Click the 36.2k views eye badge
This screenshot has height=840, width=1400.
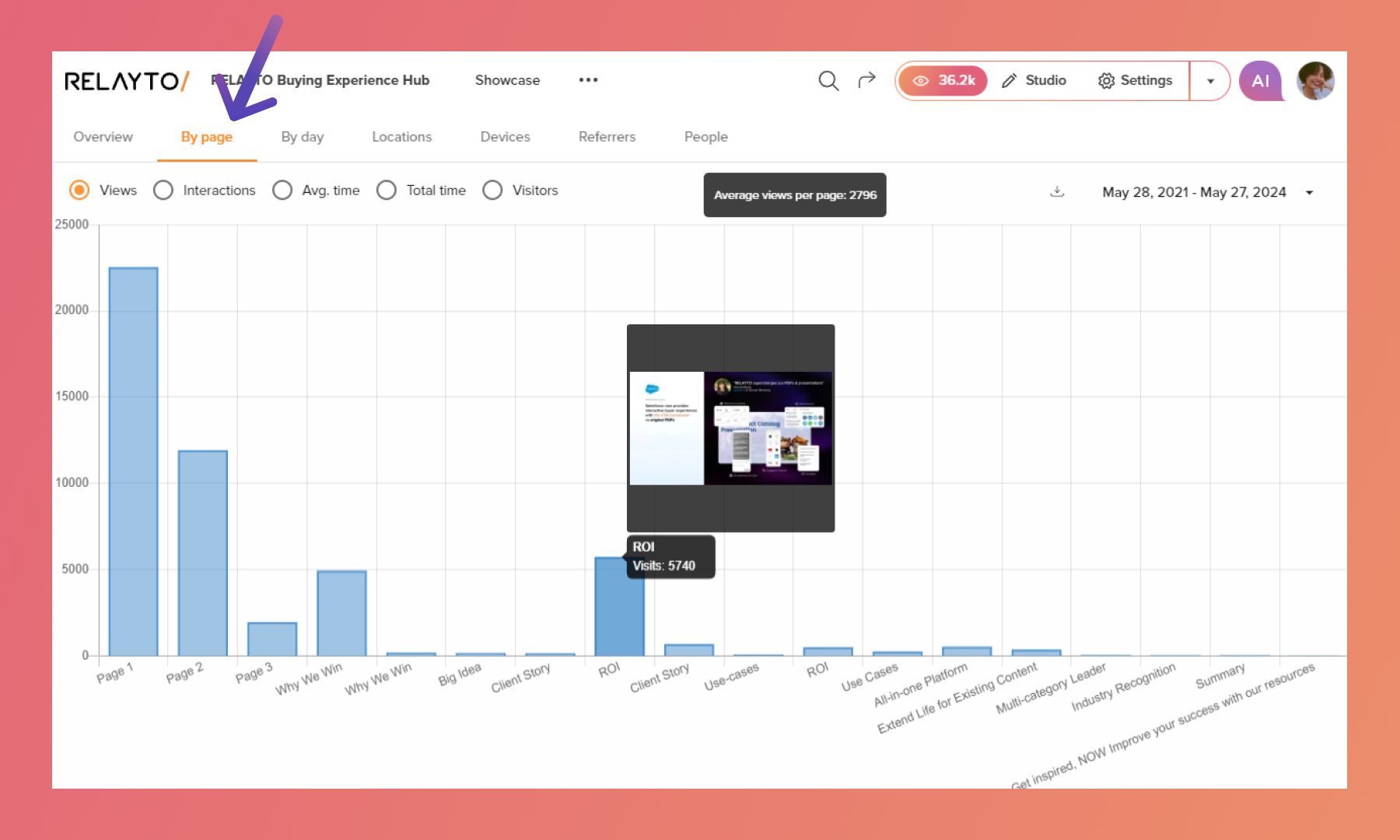[x=943, y=80]
